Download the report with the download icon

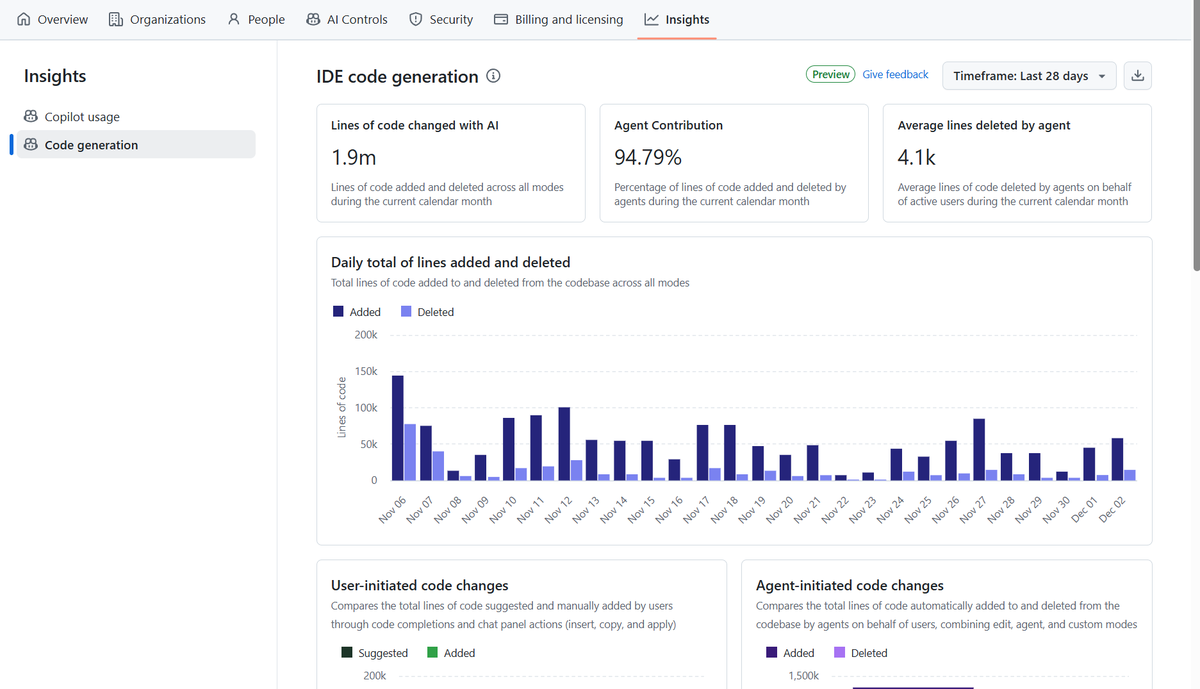click(1137, 75)
